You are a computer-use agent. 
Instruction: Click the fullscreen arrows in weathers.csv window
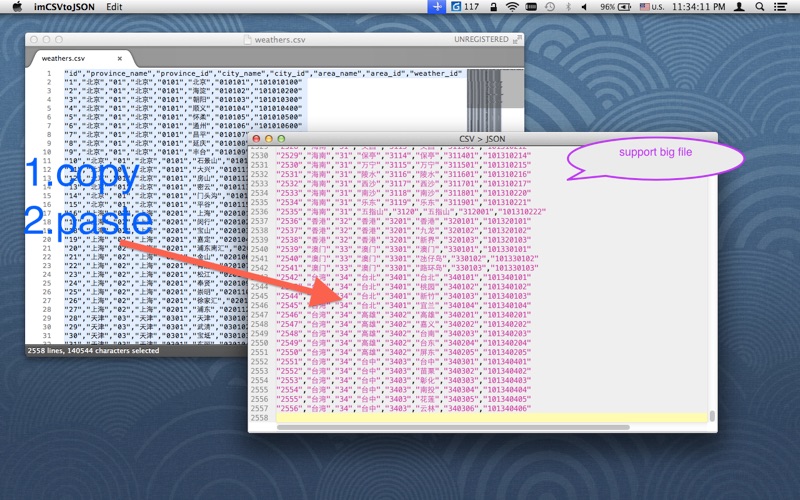[x=517, y=39]
